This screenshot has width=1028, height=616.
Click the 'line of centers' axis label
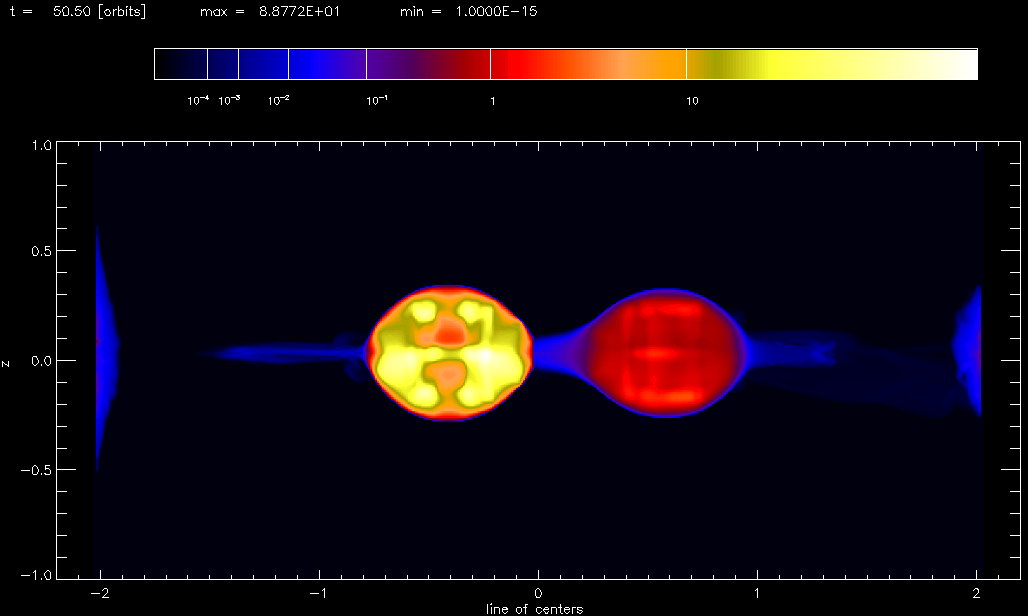point(534,609)
